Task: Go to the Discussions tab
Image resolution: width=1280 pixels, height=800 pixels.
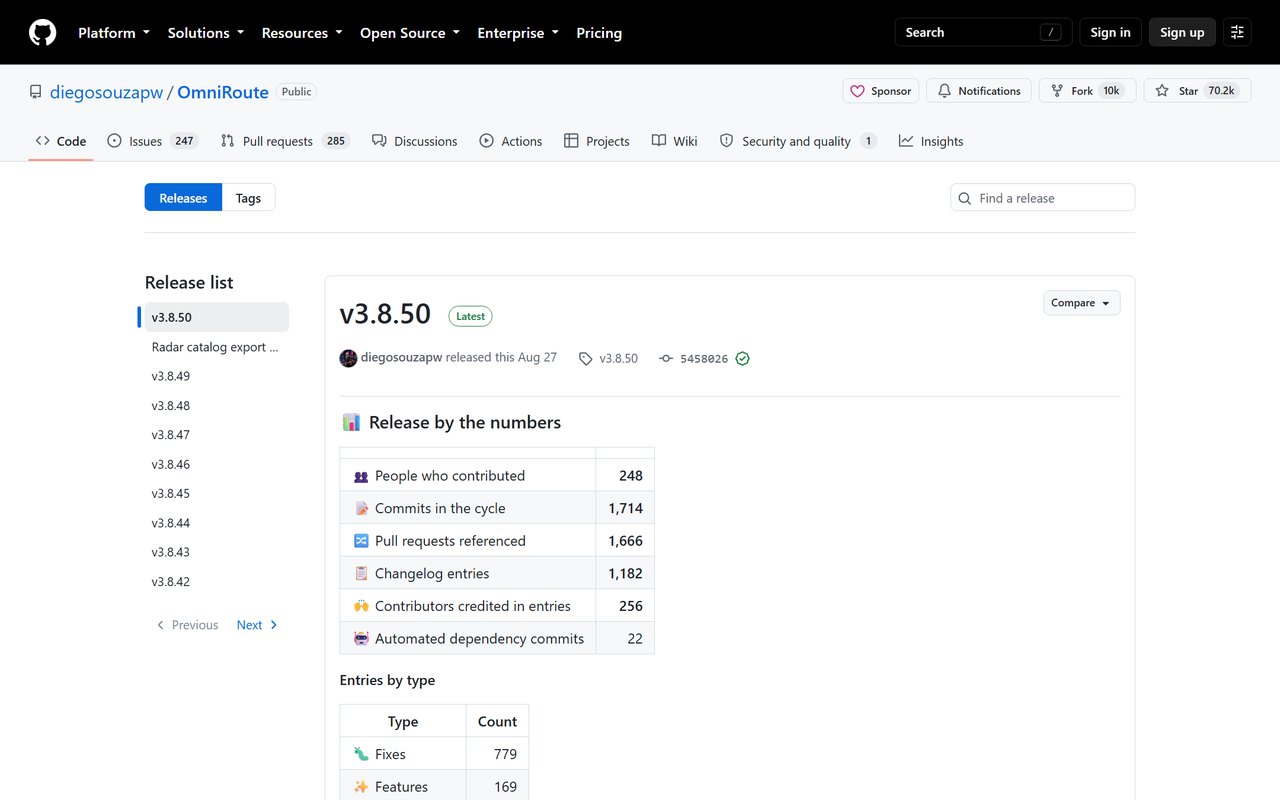Action: point(415,141)
